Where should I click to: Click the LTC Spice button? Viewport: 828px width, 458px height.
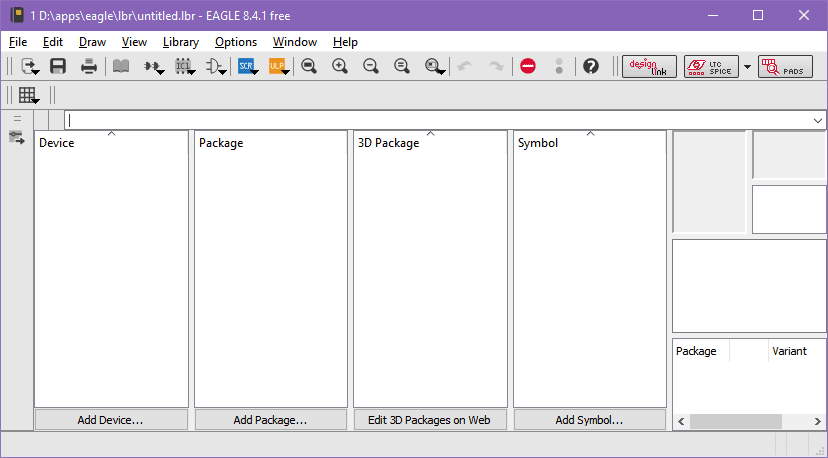click(x=710, y=66)
